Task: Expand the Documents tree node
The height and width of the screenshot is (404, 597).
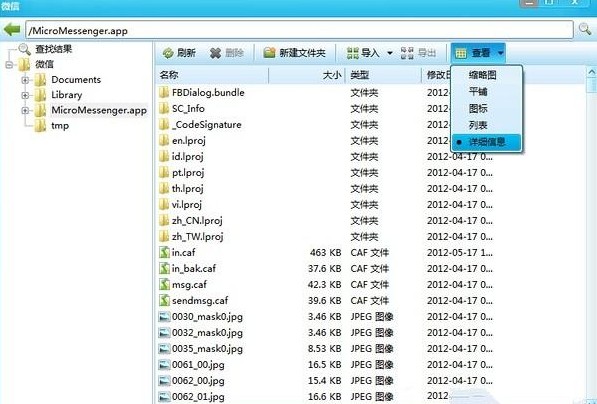Action: click(25, 80)
